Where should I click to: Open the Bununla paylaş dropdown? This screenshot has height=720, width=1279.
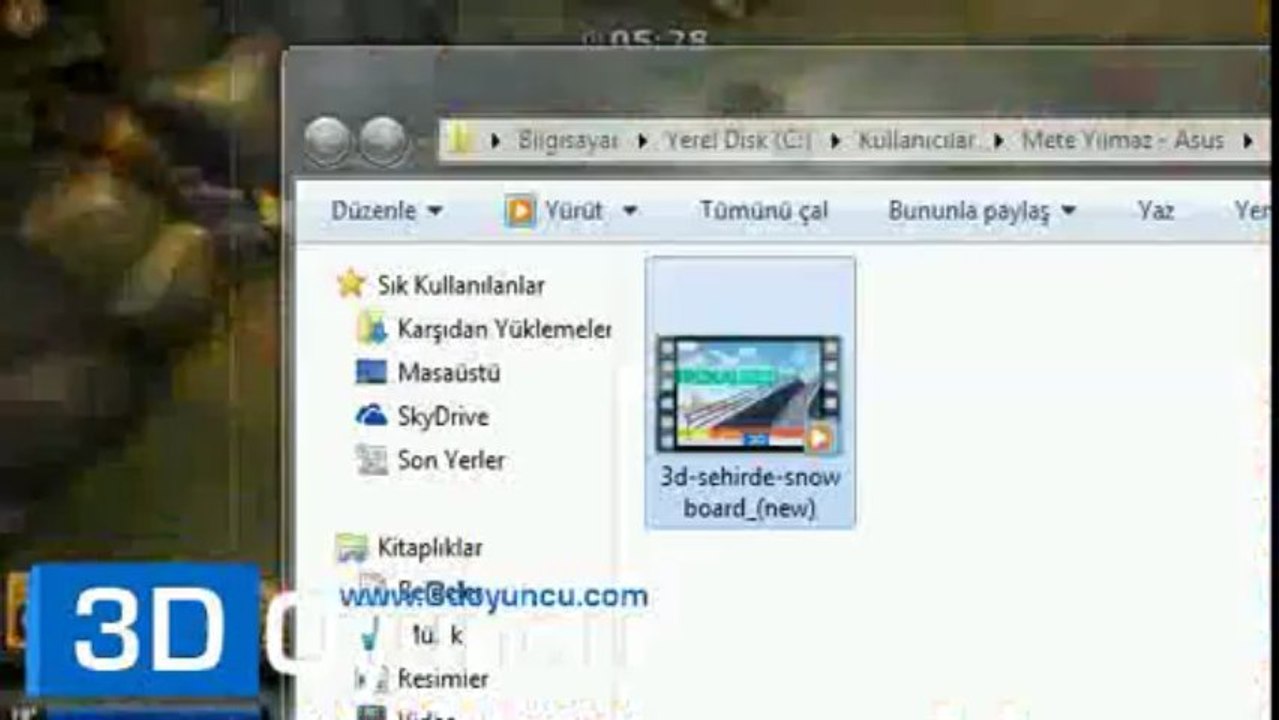[982, 211]
